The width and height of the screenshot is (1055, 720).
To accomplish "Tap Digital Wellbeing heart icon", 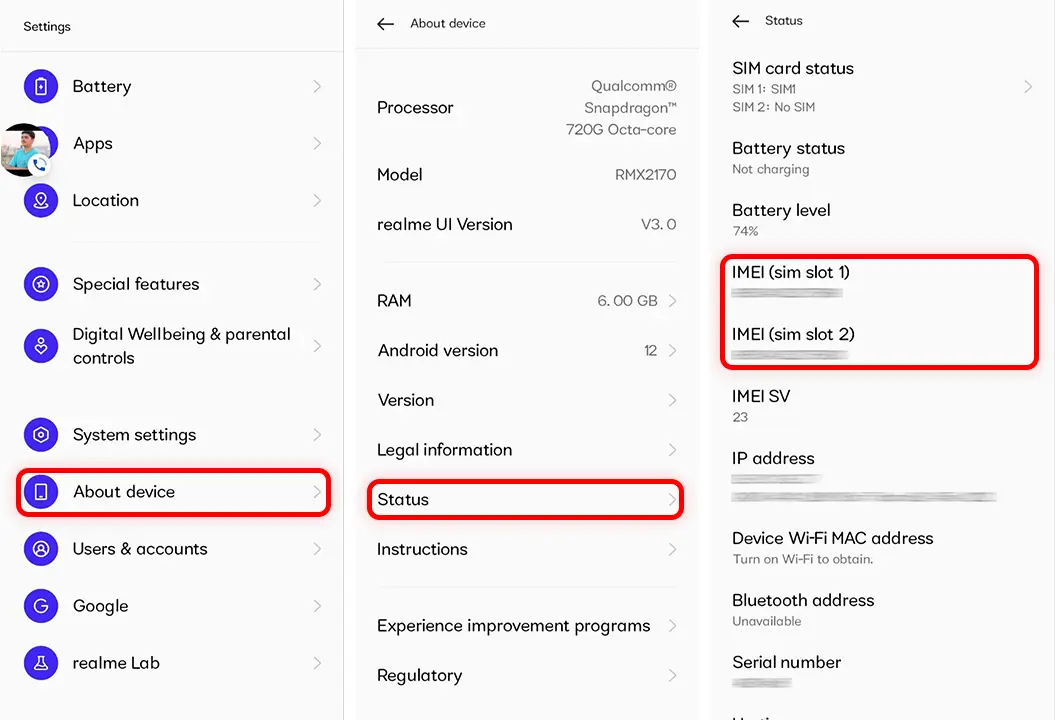I will [x=41, y=346].
